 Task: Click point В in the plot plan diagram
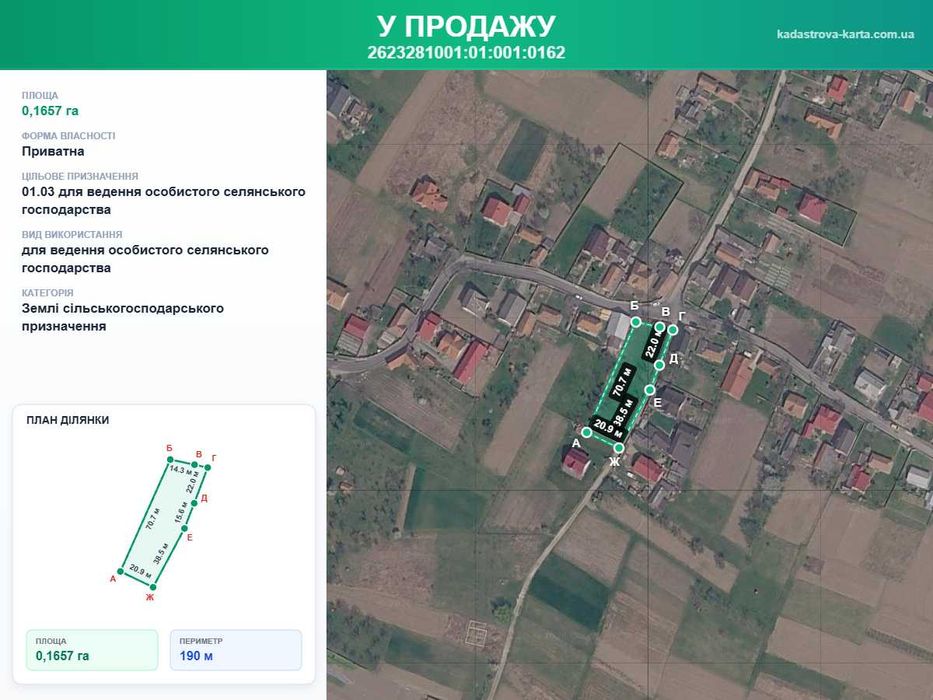coord(195,464)
